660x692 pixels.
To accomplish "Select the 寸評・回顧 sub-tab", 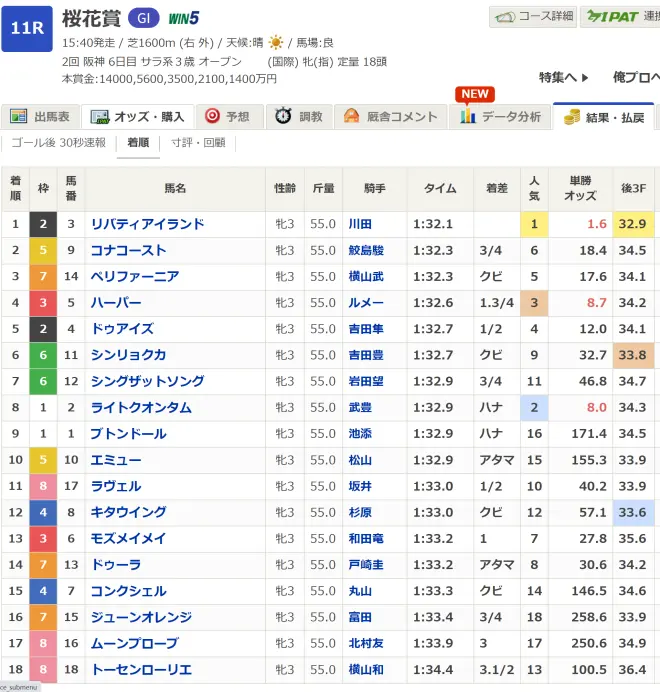I will 198,143.
